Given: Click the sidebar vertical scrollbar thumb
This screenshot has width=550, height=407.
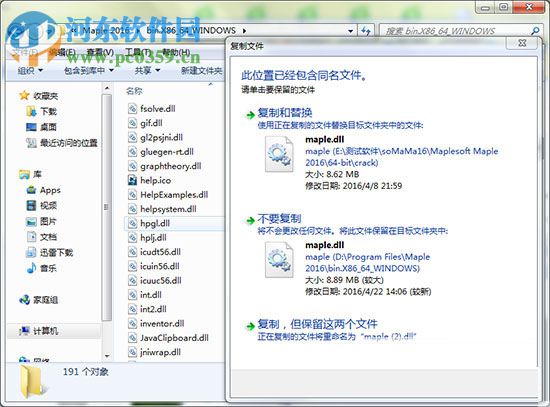Looking at the screenshot, I should point(107,207).
